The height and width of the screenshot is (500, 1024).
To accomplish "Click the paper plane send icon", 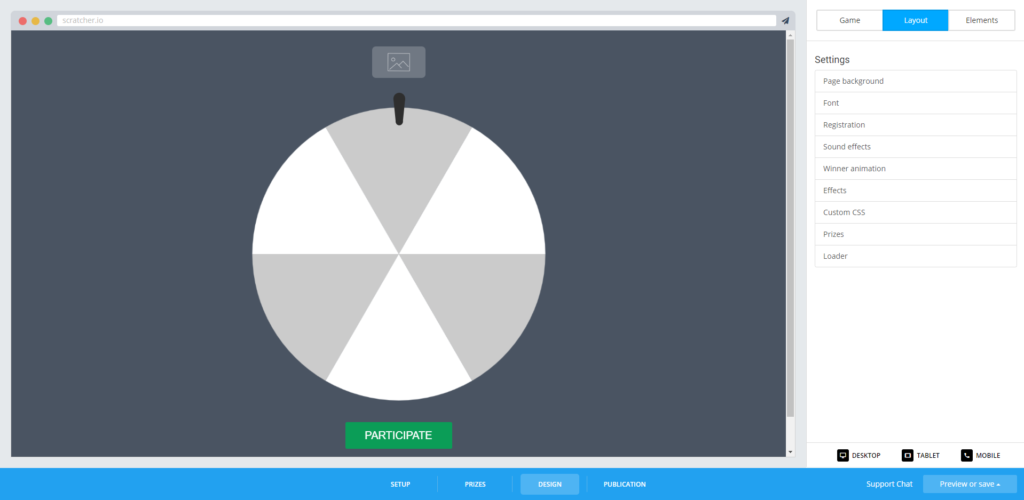I will click(x=785, y=20).
